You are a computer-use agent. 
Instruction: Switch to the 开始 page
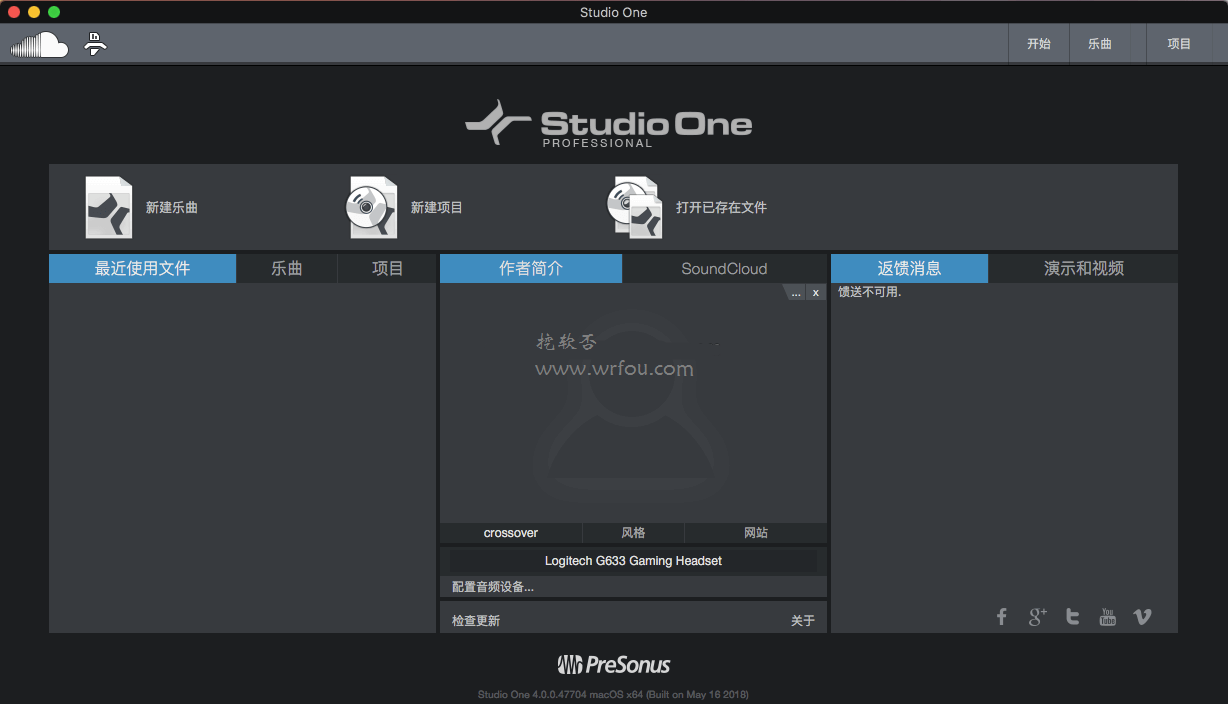[1039, 44]
